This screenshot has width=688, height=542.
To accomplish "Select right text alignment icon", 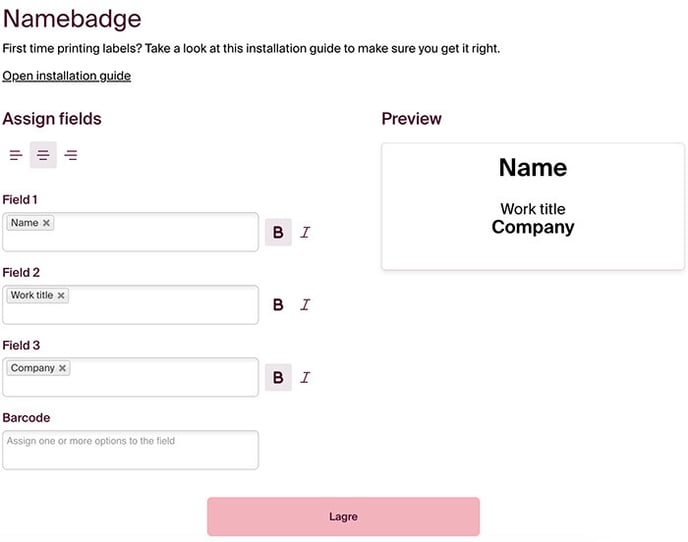I will (71, 155).
